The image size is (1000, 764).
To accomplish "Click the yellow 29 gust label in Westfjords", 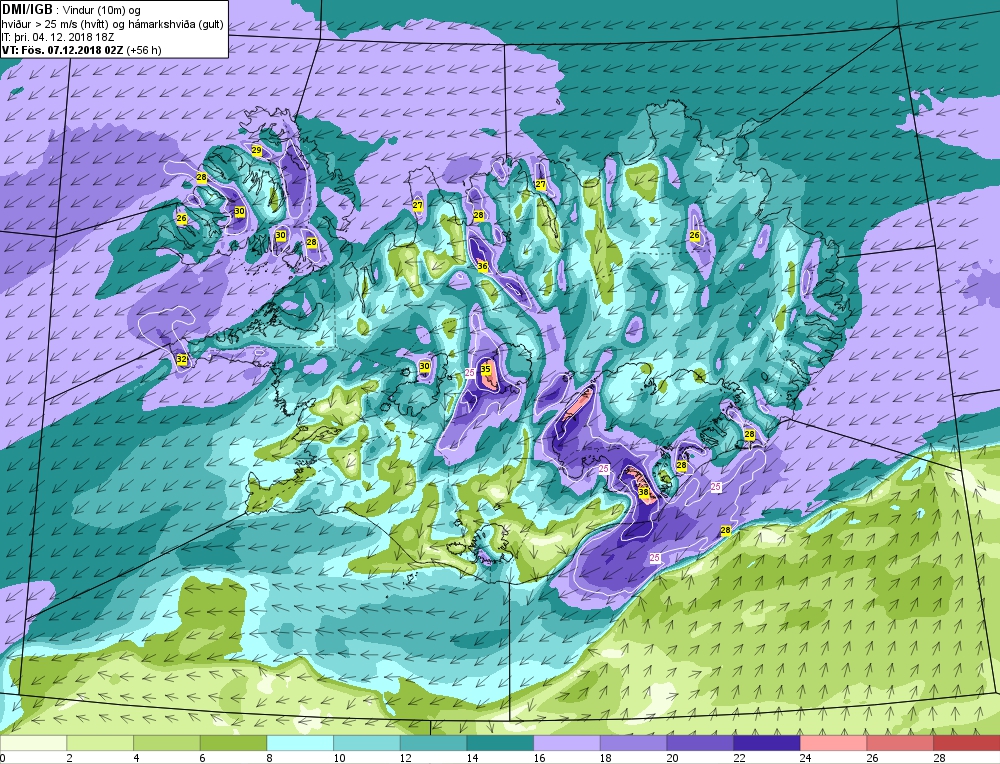I will 256,151.
